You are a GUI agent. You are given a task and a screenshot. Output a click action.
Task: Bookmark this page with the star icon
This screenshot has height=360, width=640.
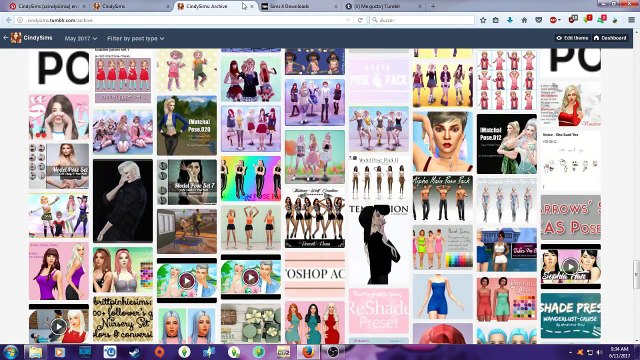click(x=483, y=20)
